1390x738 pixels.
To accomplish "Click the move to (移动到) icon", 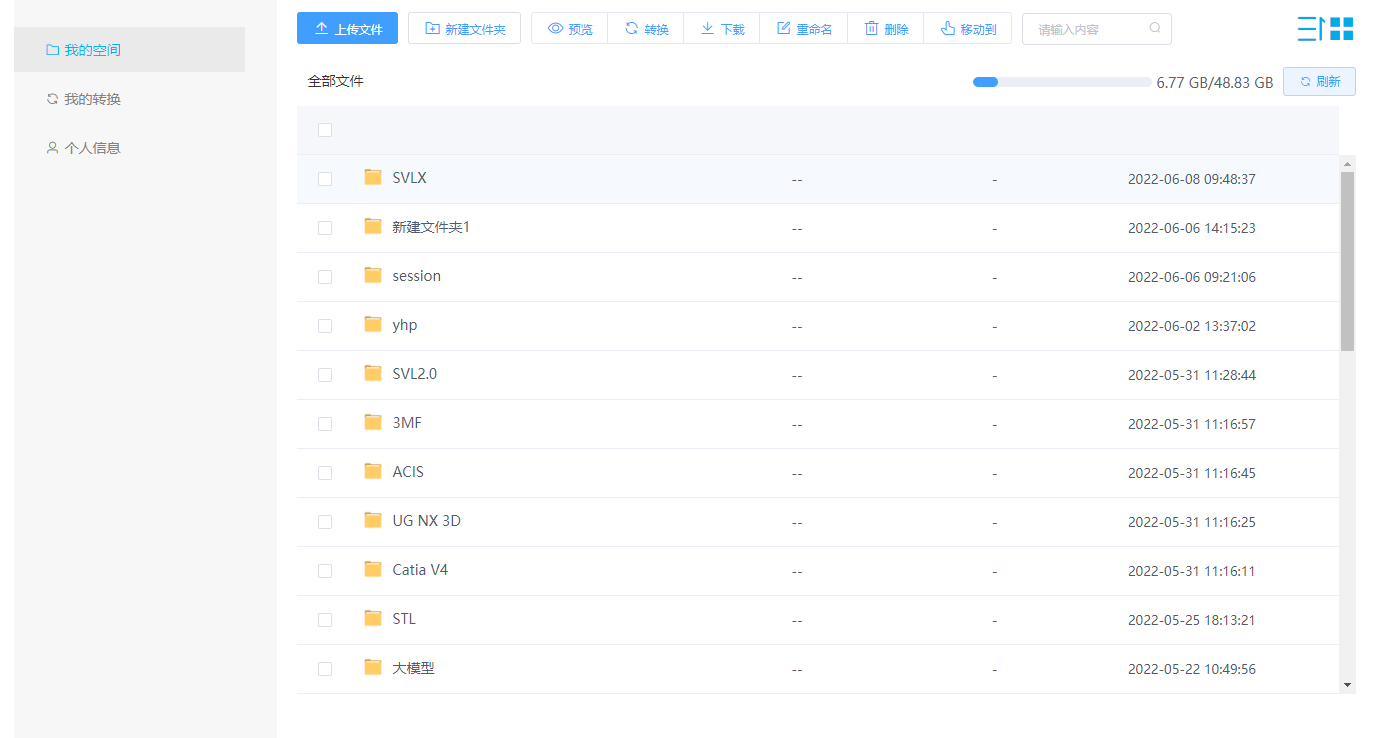I will pyautogui.click(x=948, y=29).
